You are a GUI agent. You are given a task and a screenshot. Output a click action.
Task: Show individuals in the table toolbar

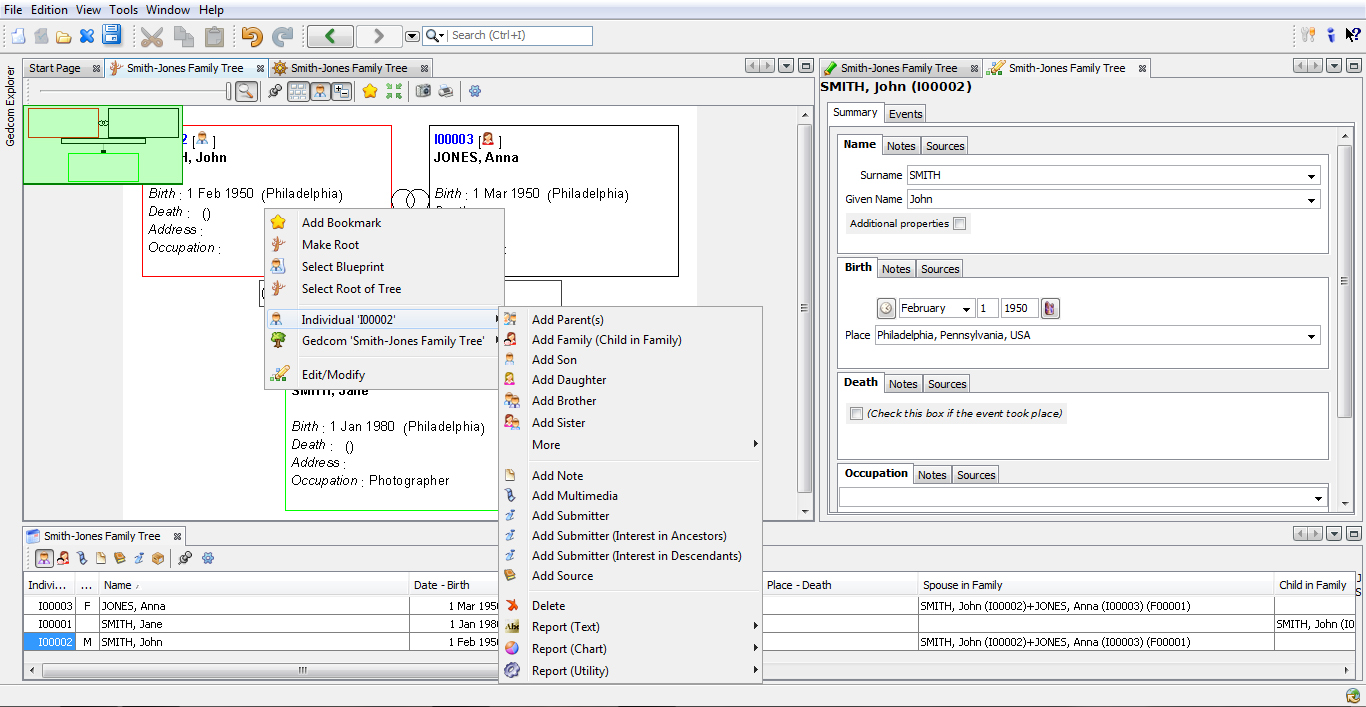click(x=45, y=558)
